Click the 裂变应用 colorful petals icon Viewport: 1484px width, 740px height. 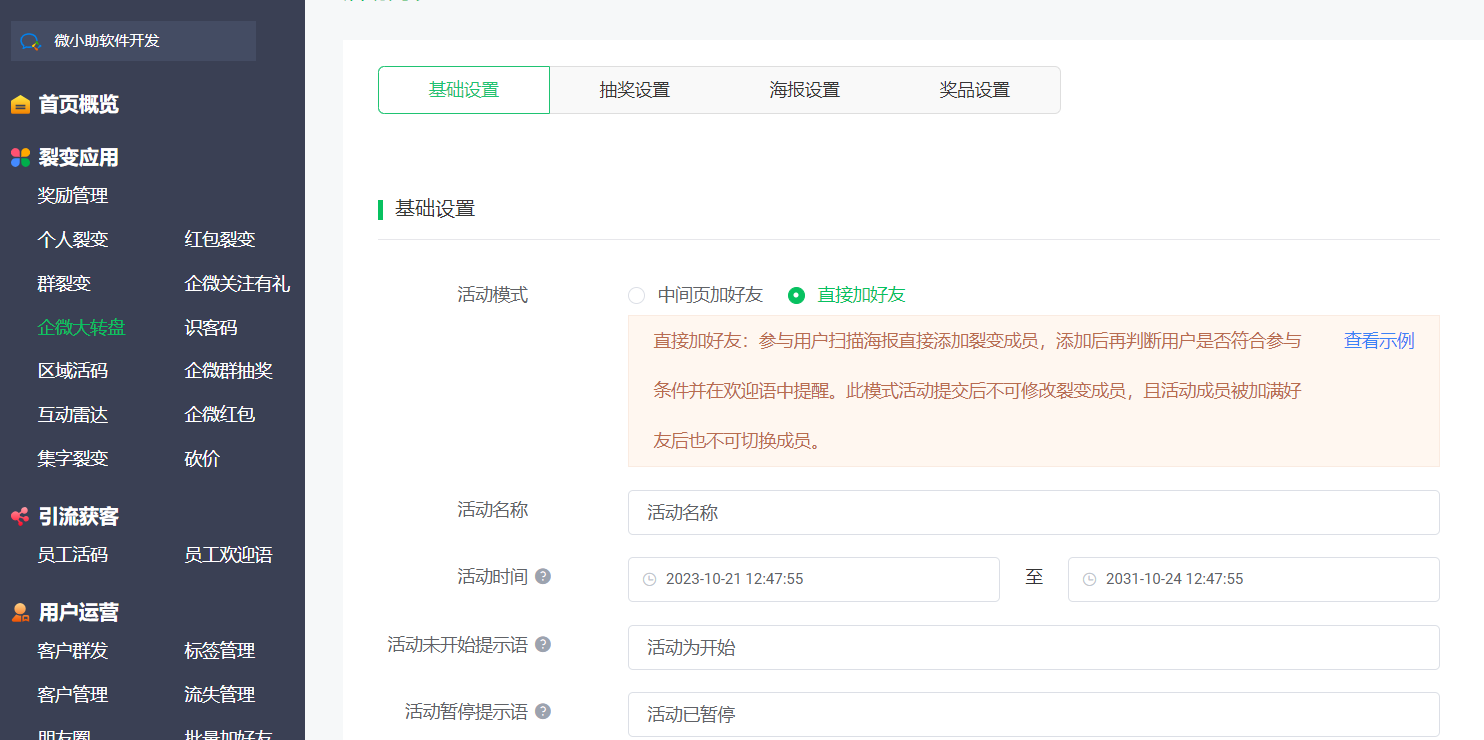pos(20,158)
